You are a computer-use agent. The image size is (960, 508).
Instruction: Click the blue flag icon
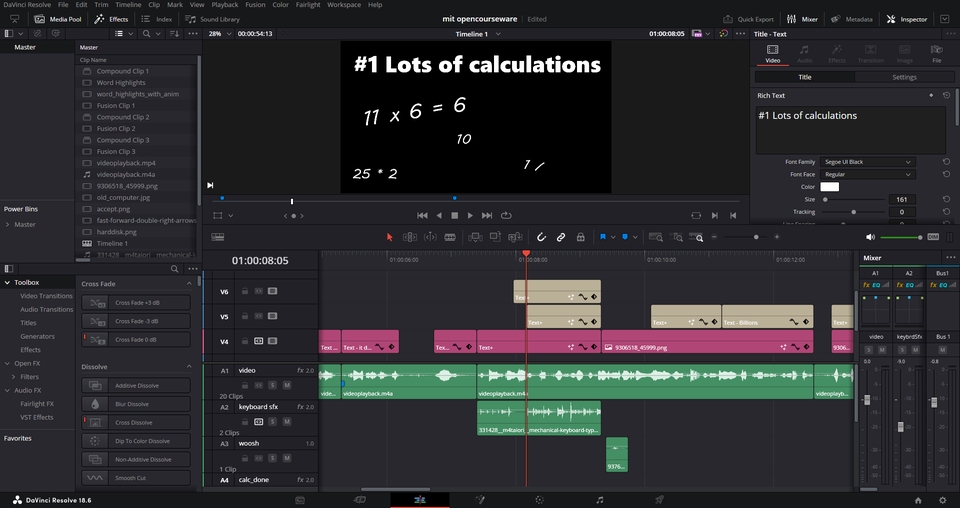(x=602, y=237)
